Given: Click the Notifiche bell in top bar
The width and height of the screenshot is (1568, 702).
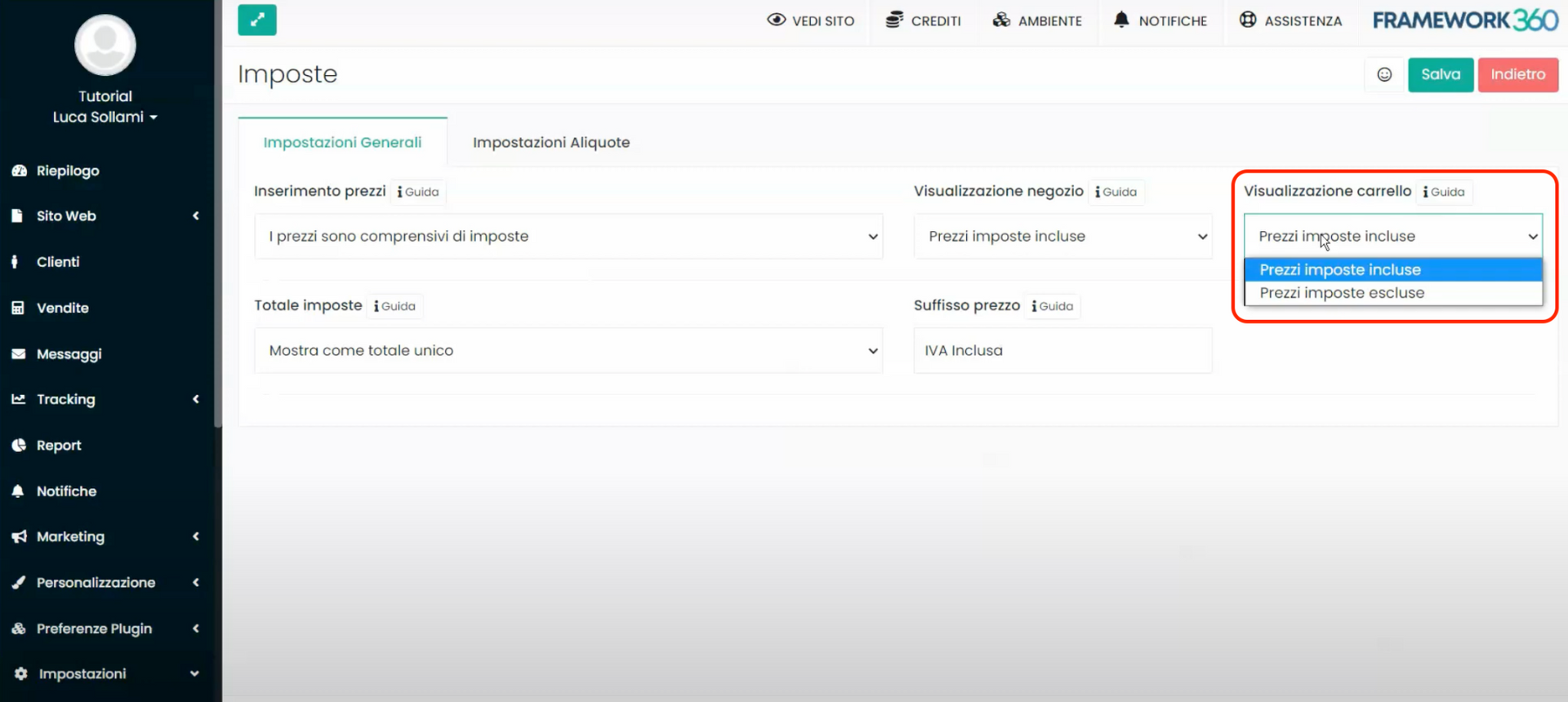Looking at the screenshot, I should (x=1121, y=20).
